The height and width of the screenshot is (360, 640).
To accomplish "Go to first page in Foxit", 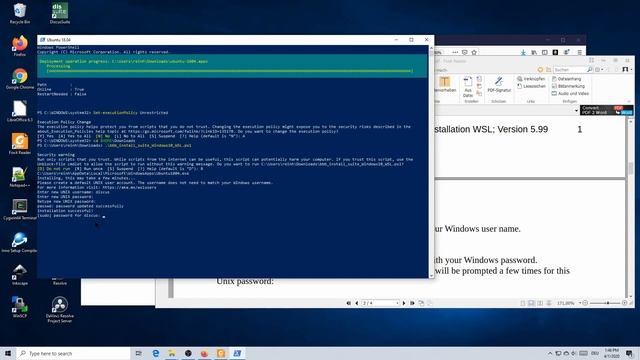I will pyautogui.click(x=349, y=303).
